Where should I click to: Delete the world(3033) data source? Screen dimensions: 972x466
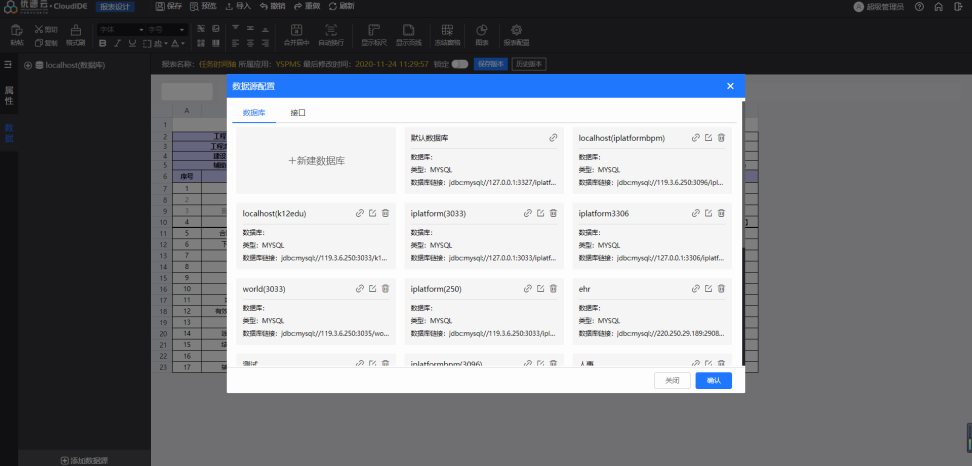385,289
